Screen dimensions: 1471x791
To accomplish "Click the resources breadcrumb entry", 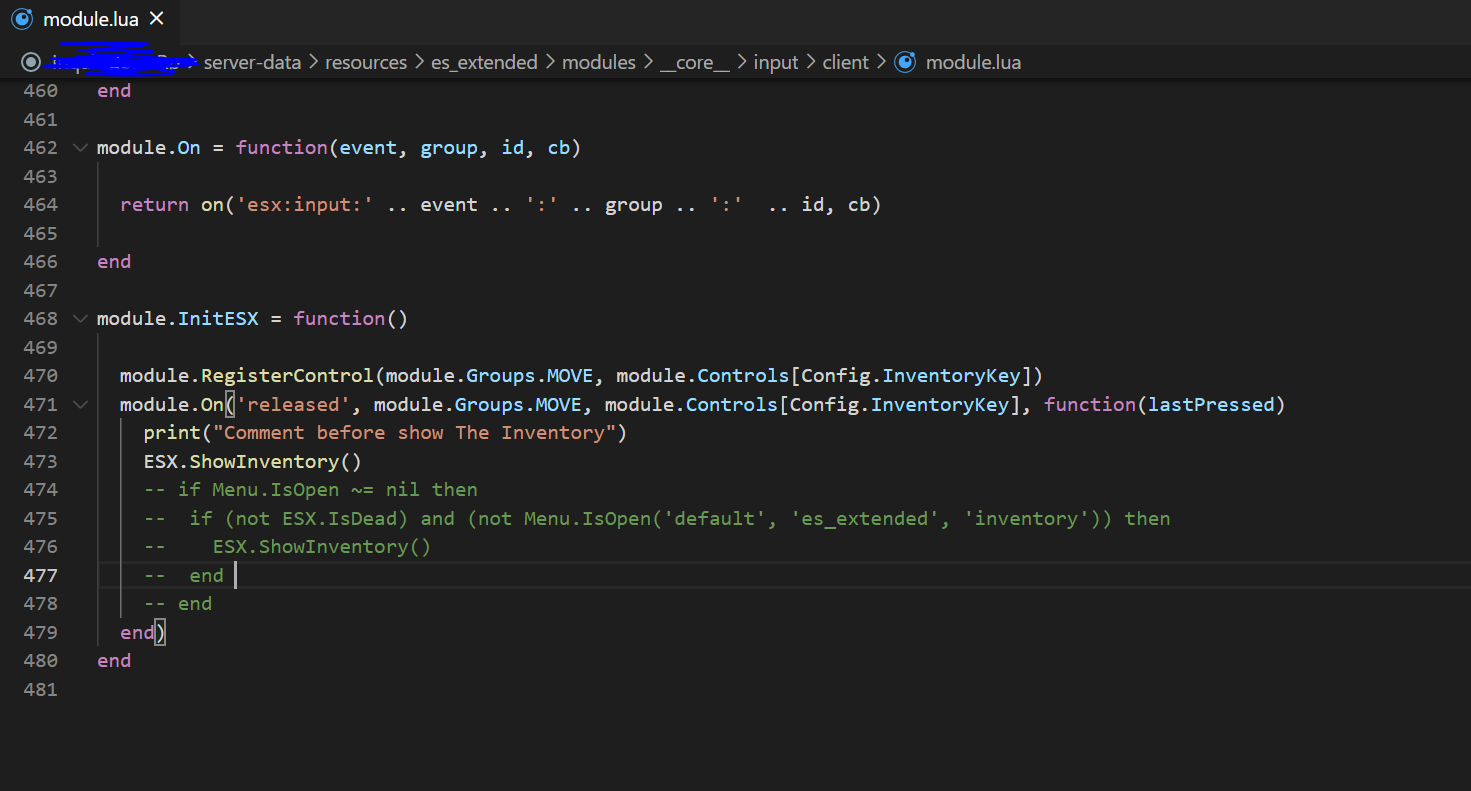I will coord(366,62).
